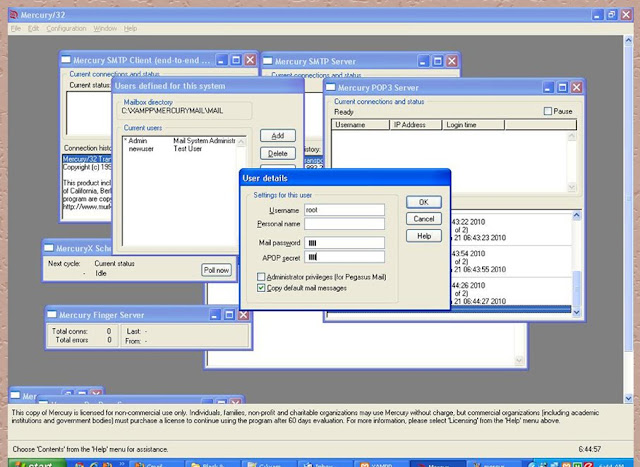640x467 pixels.
Task: Click log entry 21 06:43:23 2010
Action: pos(480,238)
